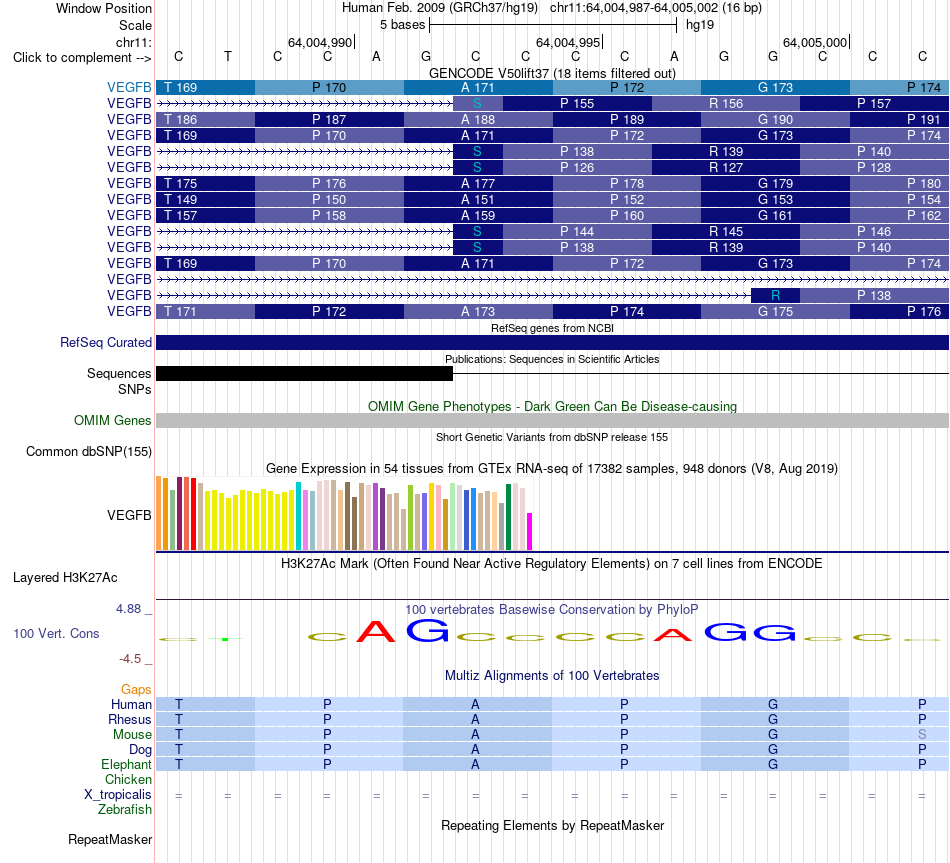Click codon box 'T 186'

click(205, 119)
